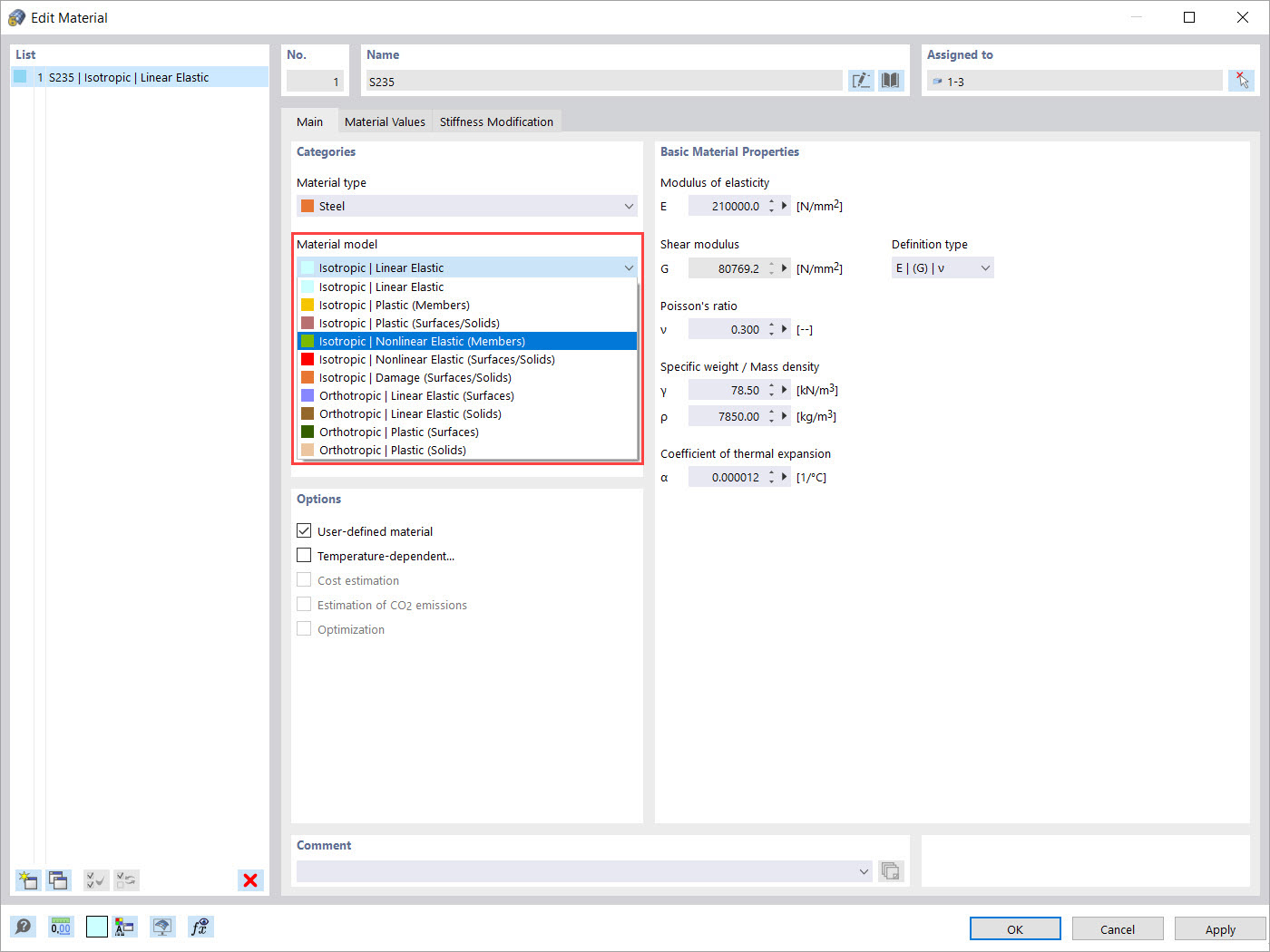Expand the Comment dropdown
Viewport: 1270px width, 952px height.
pyautogui.click(x=864, y=871)
